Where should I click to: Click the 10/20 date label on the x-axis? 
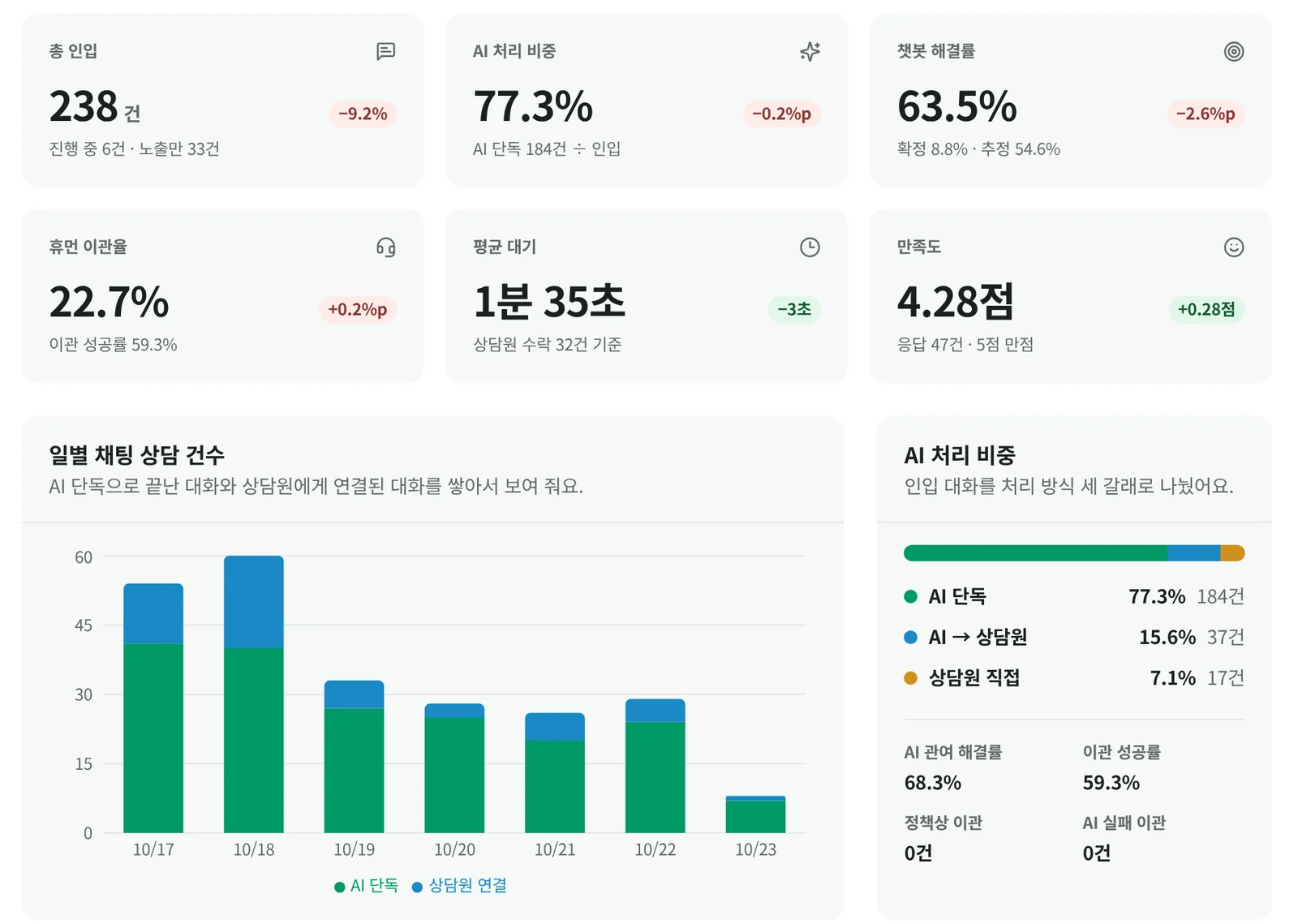(454, 849)
